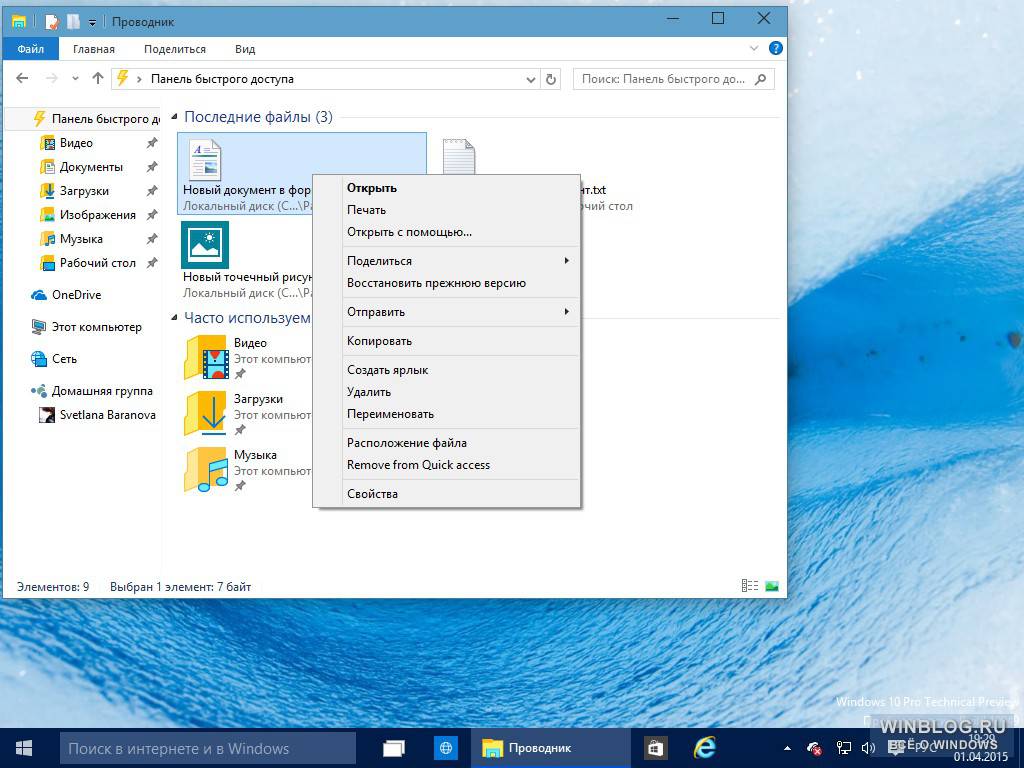Click the search magnifier icon in Explorer

click(x=760, y=79)
